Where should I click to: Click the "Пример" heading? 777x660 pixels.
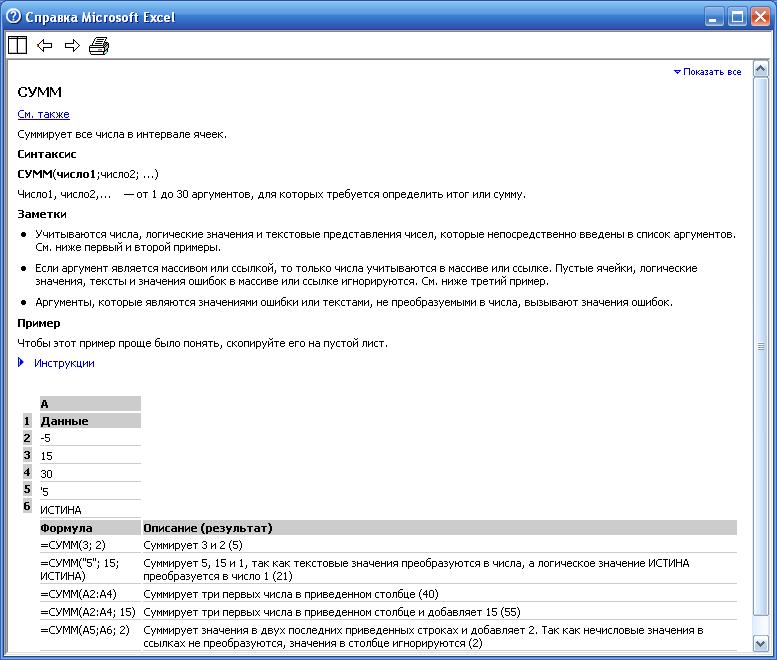pyautogui.click(x=39, y=323)
